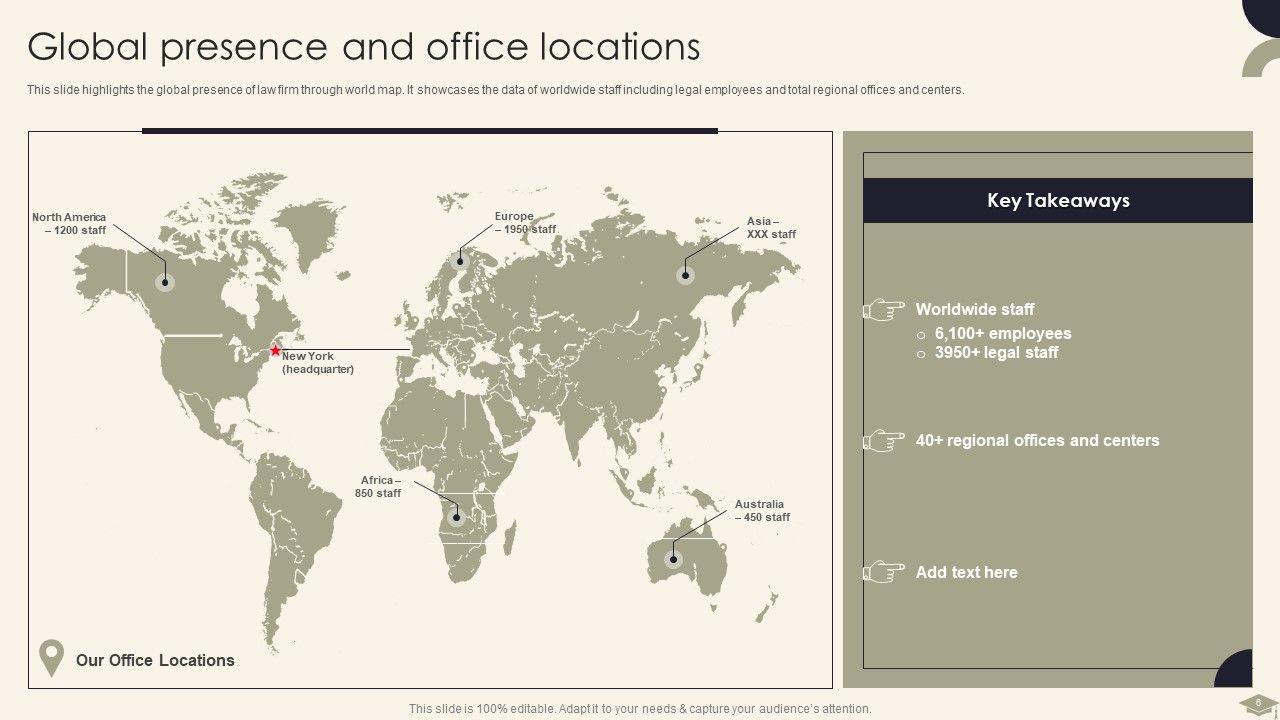Select the North America – 1200 staff label
The height and width of the screenshot is (720, 1280).
coord(69,224)
